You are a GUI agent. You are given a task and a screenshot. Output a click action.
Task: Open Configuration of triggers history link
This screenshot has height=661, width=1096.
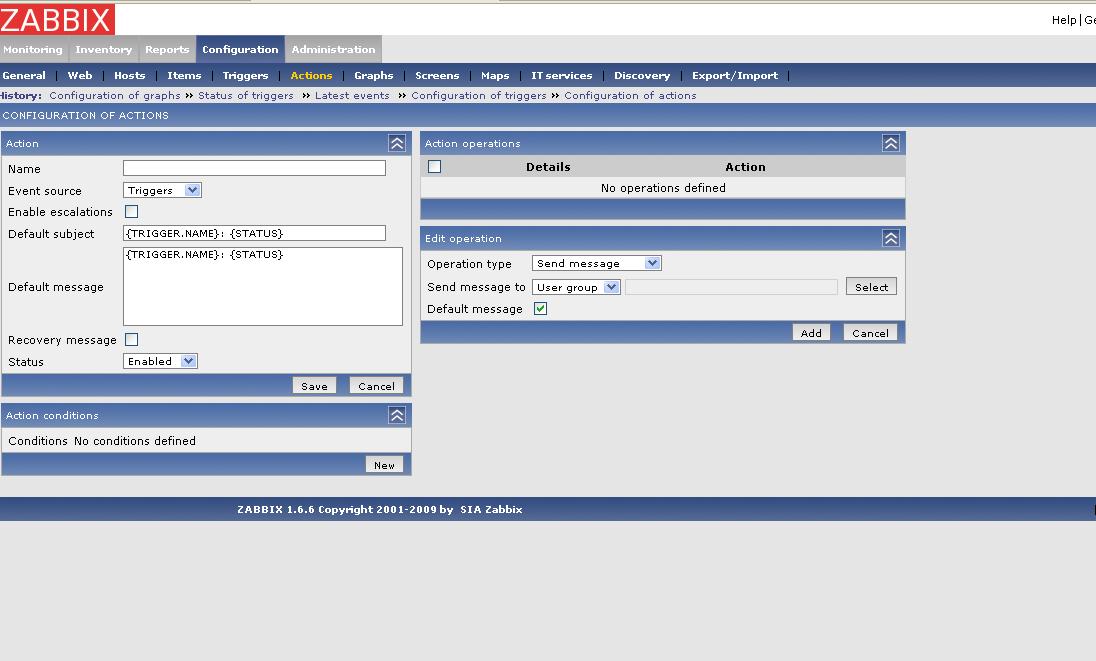pyautogui.click(x=478, y=95)
